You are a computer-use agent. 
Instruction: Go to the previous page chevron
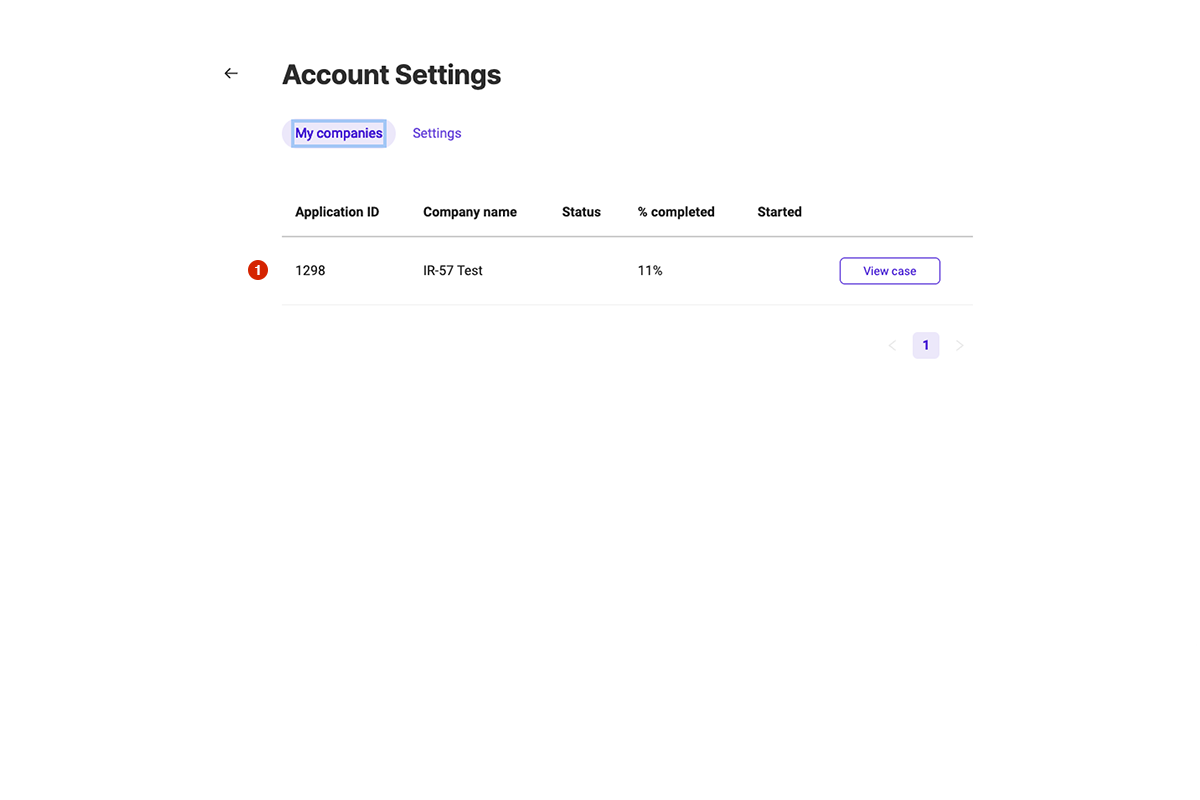(x=892, y=346)
